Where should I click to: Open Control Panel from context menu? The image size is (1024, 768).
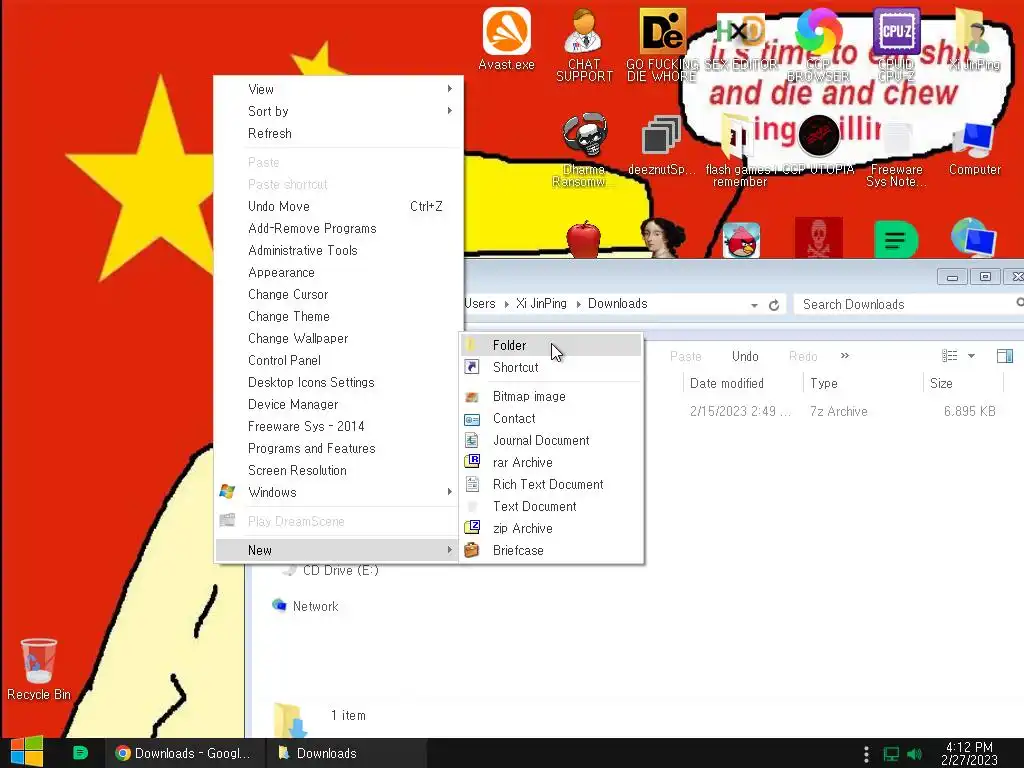339,360
